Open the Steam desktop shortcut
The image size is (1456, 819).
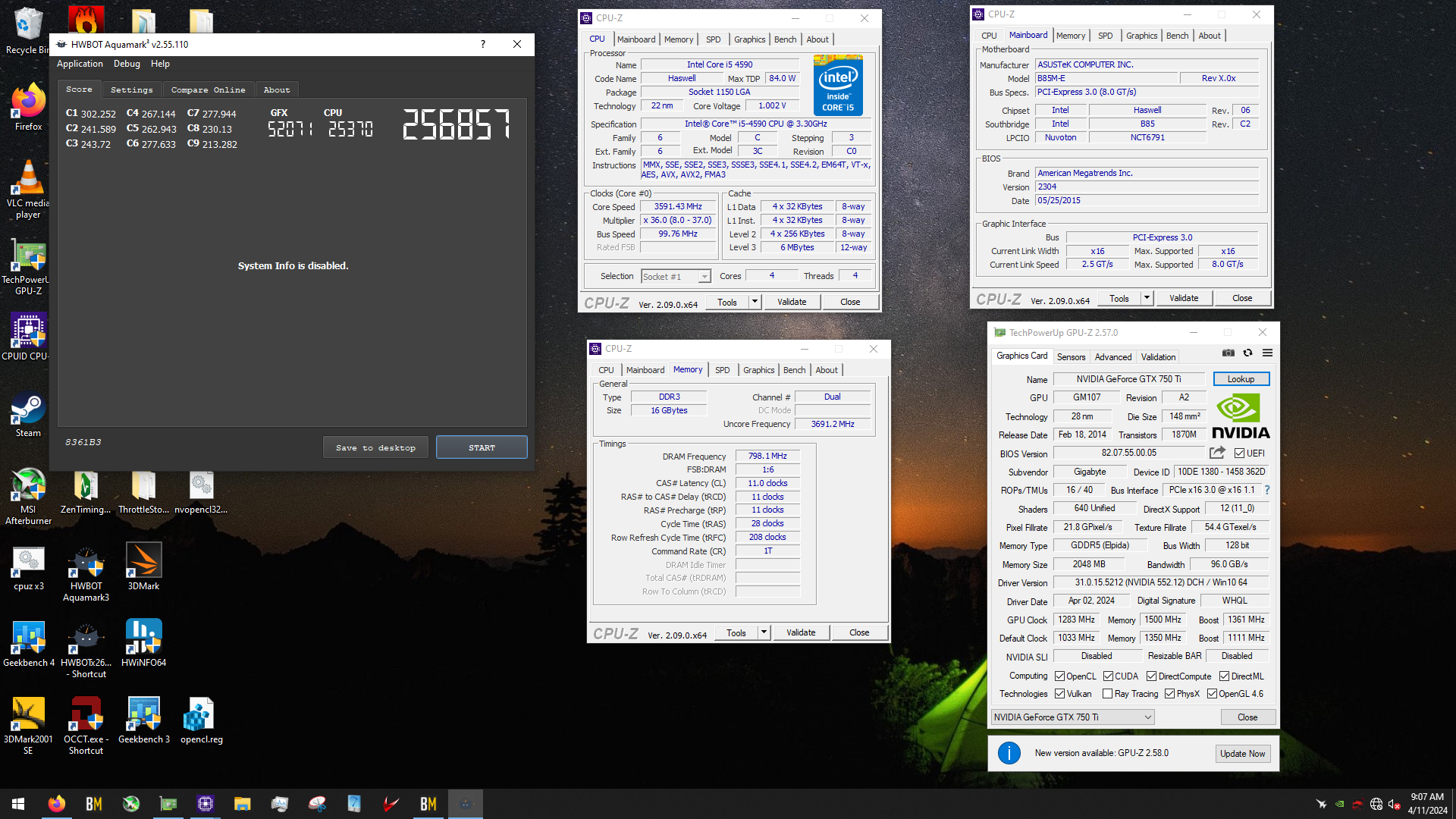tap(28, 414)
